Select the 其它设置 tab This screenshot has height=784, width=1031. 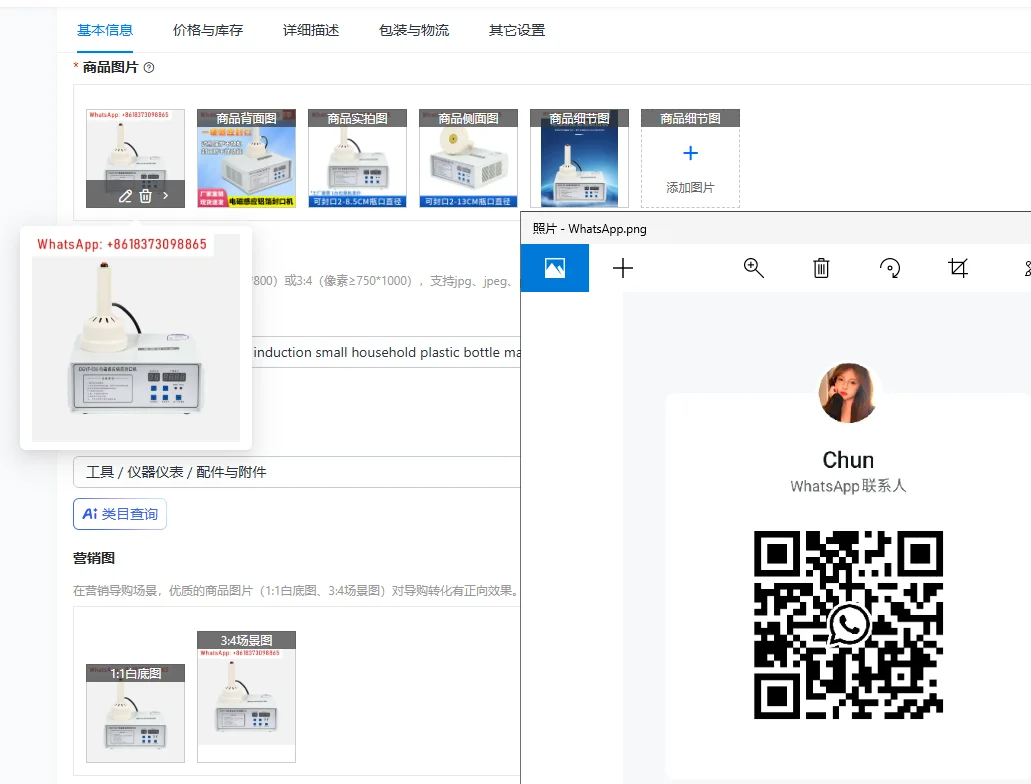517,30
